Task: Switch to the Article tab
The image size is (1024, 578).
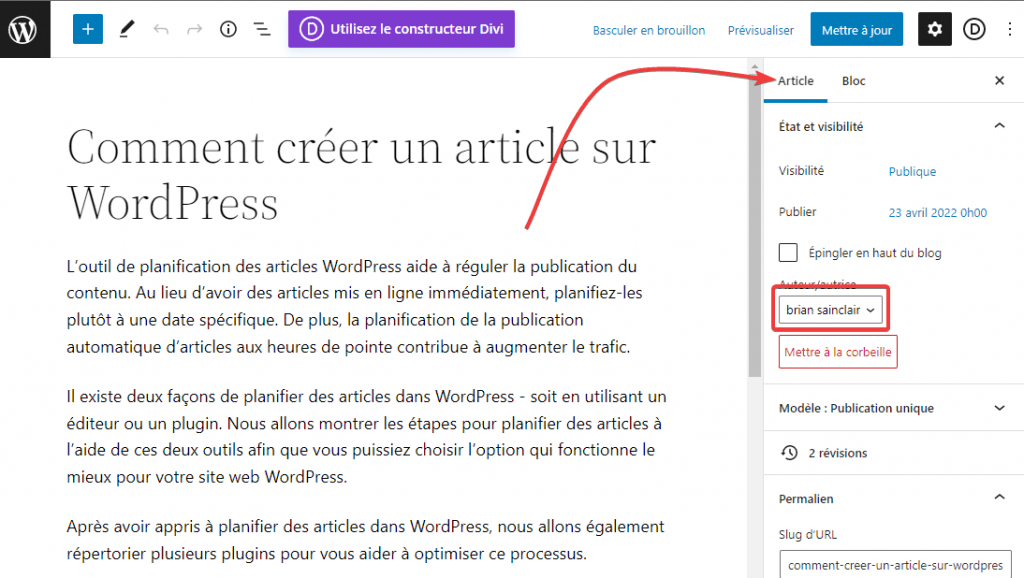Action: pyautogui.click(x=795, y=81)
